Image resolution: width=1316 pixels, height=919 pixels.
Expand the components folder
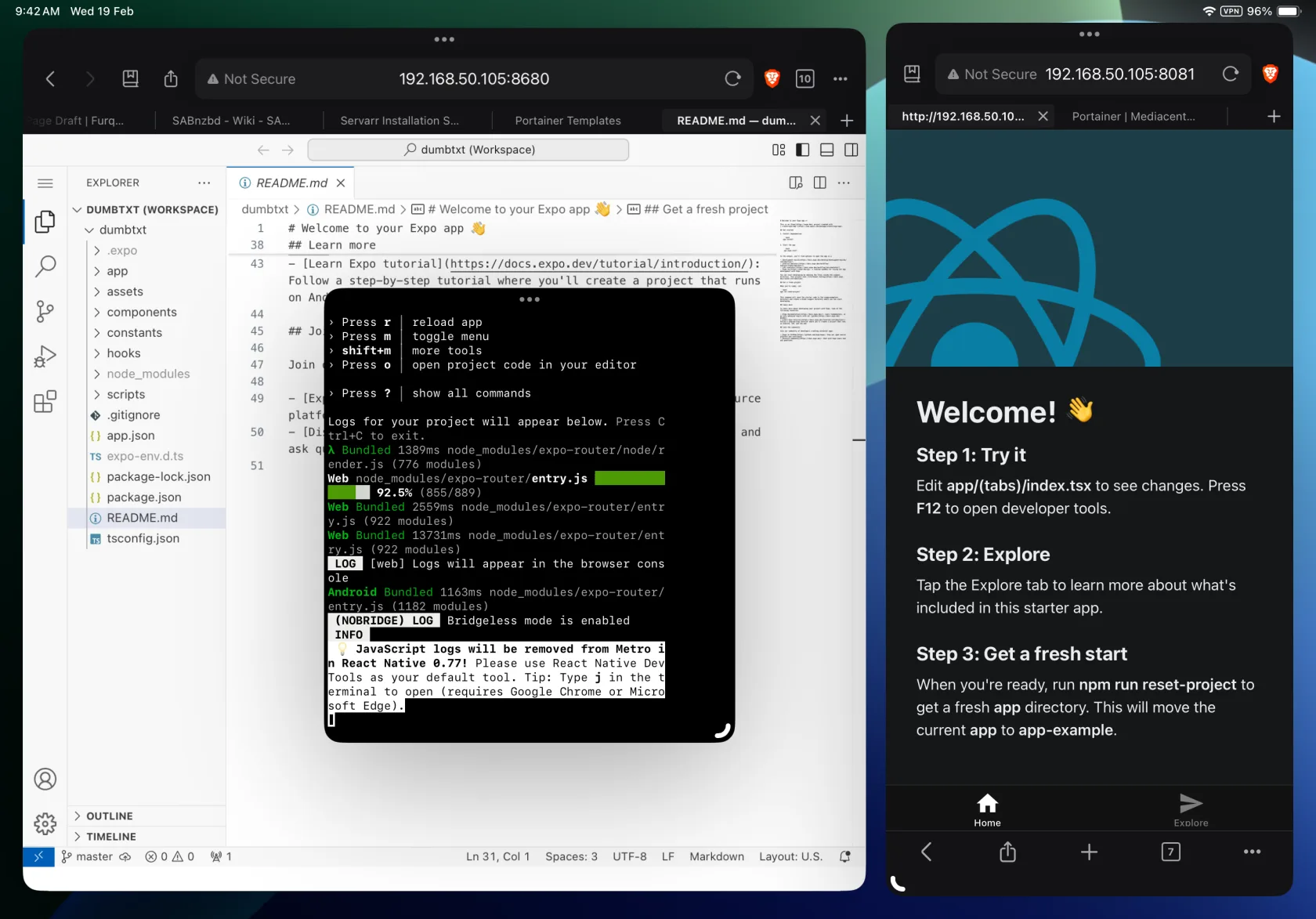tap(142, 312)
